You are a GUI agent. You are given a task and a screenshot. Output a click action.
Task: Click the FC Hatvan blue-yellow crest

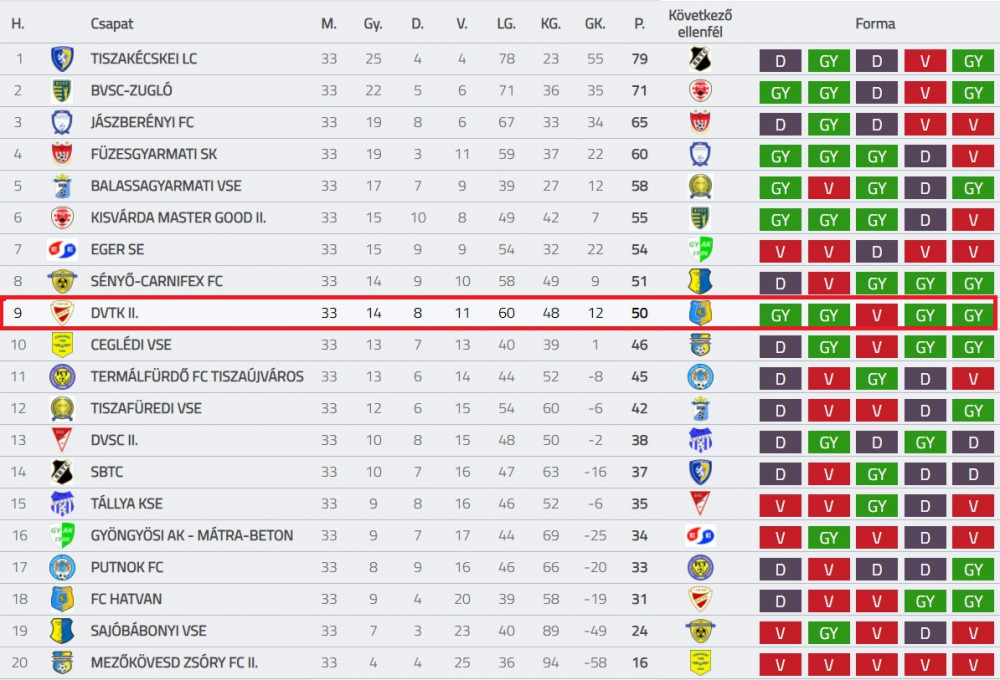62,599
